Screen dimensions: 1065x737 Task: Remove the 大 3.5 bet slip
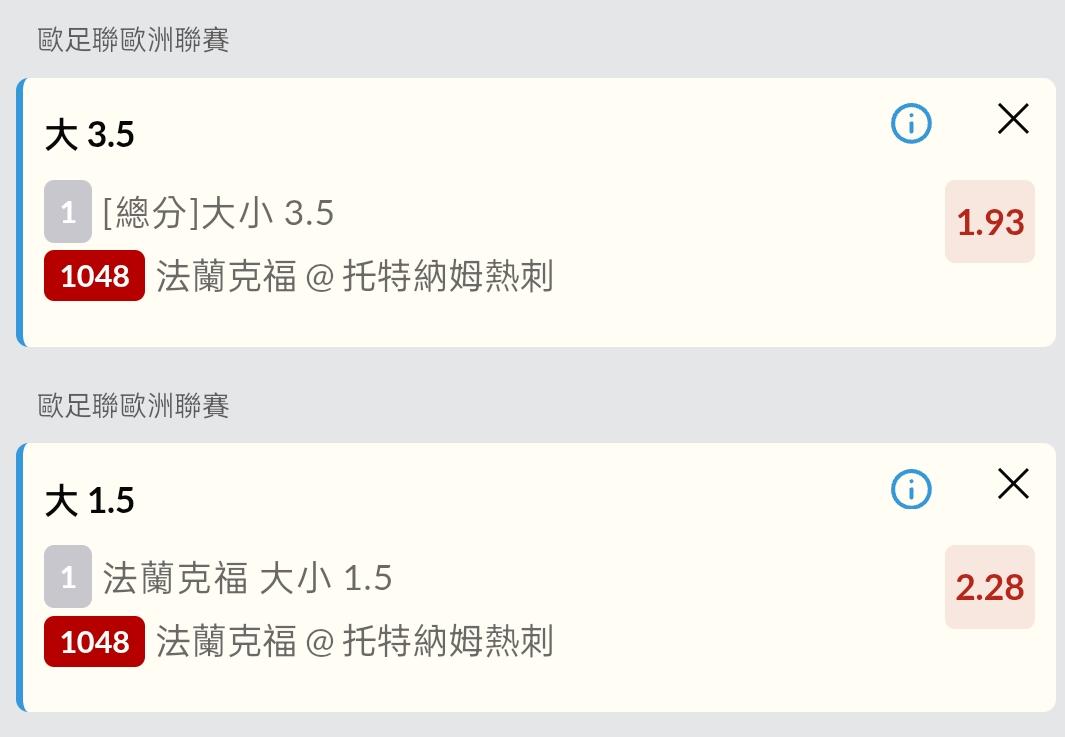click(x=1013, y=119)
